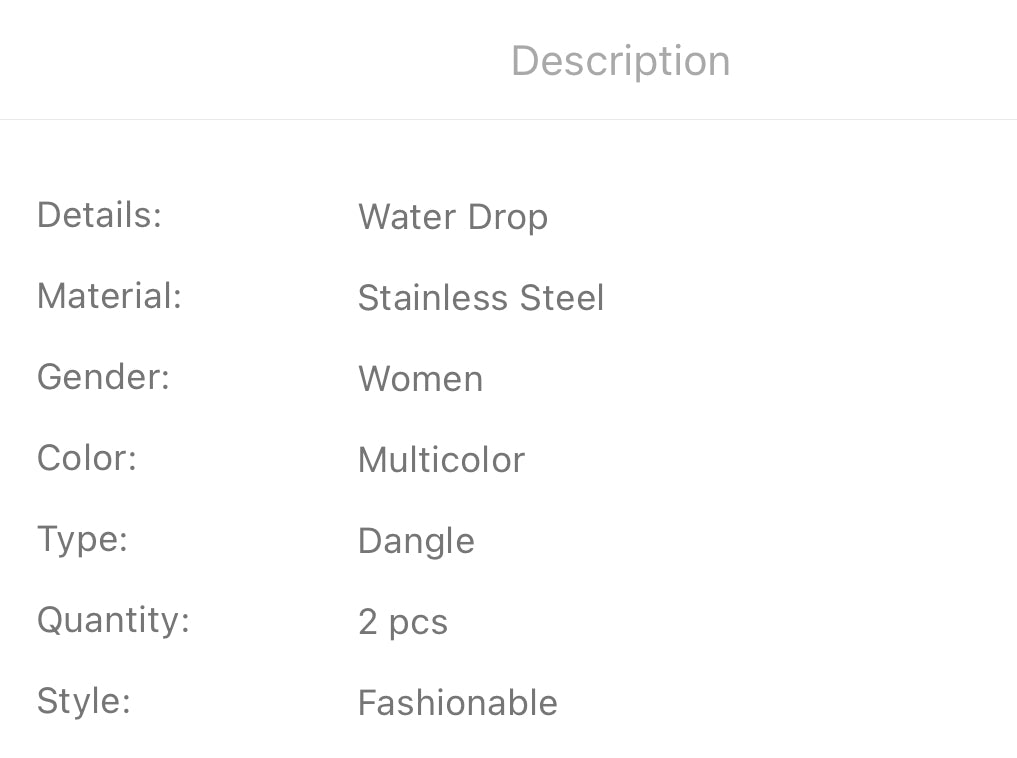1017x758 pixels.
Task: Click the divider line under Description
Action: 508,119
